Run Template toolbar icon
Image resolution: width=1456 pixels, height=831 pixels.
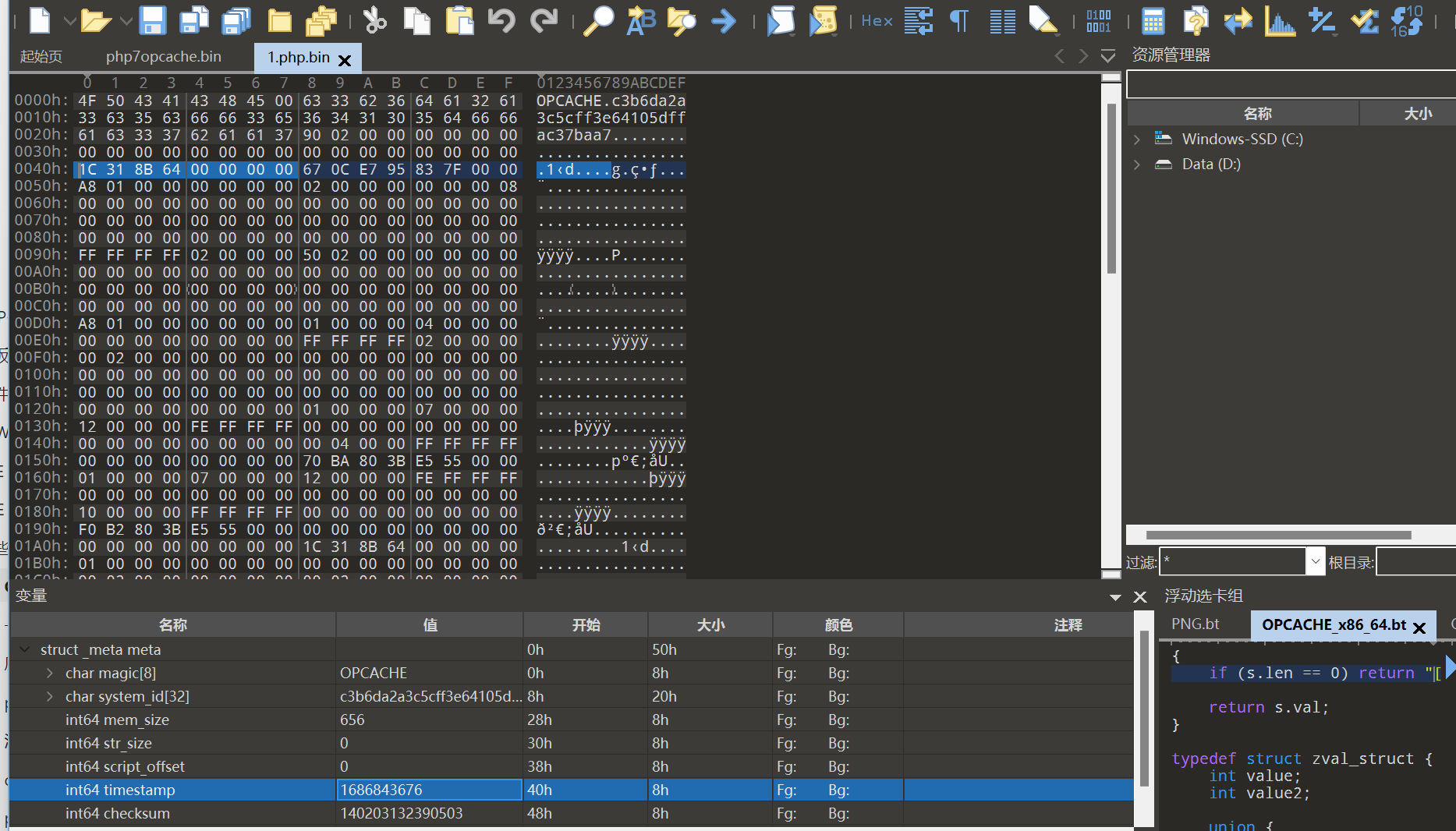click(x=823, y=20)
